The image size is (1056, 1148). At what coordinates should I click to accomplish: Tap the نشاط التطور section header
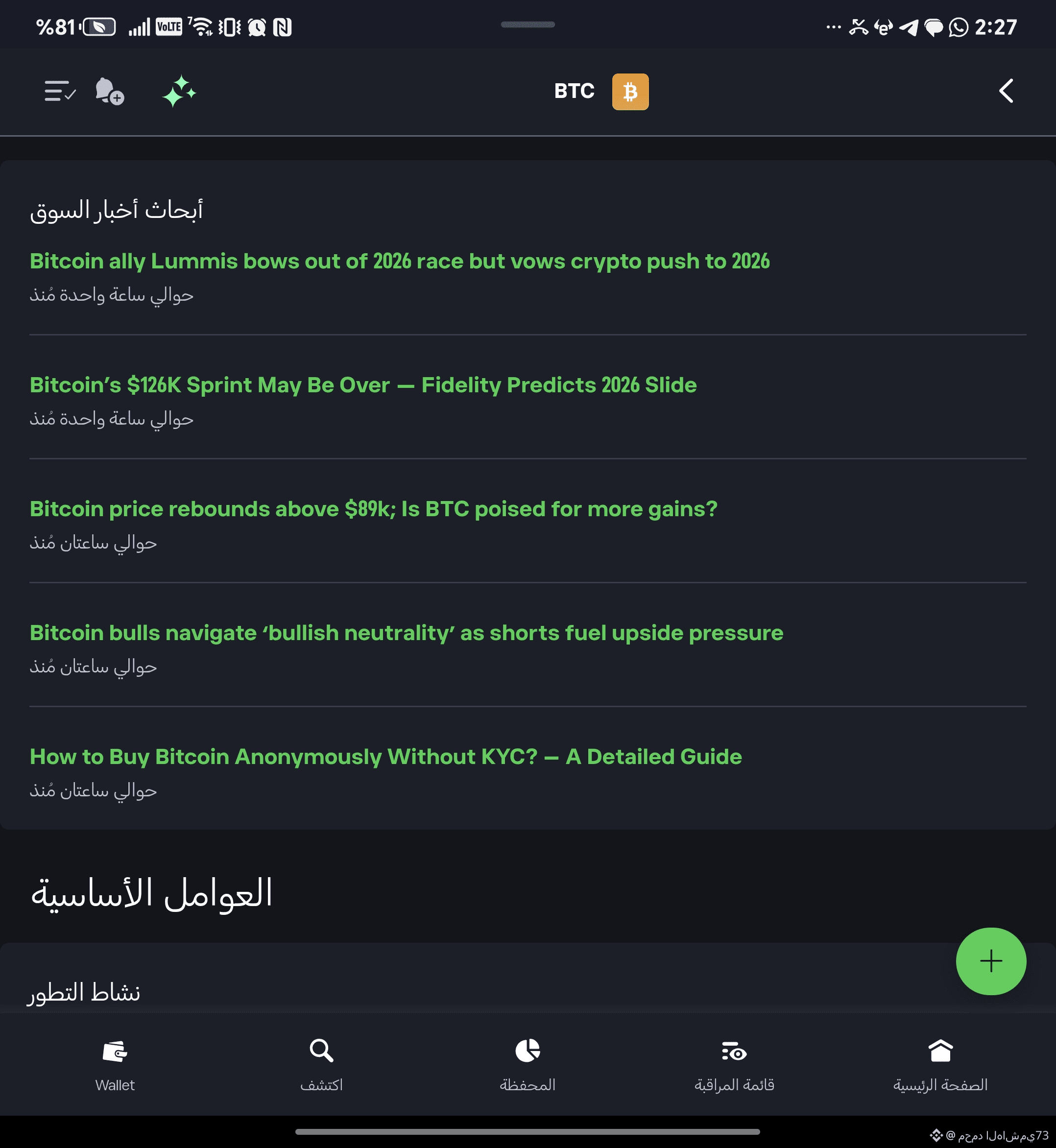pyautogui.click(x=84, y=993)
